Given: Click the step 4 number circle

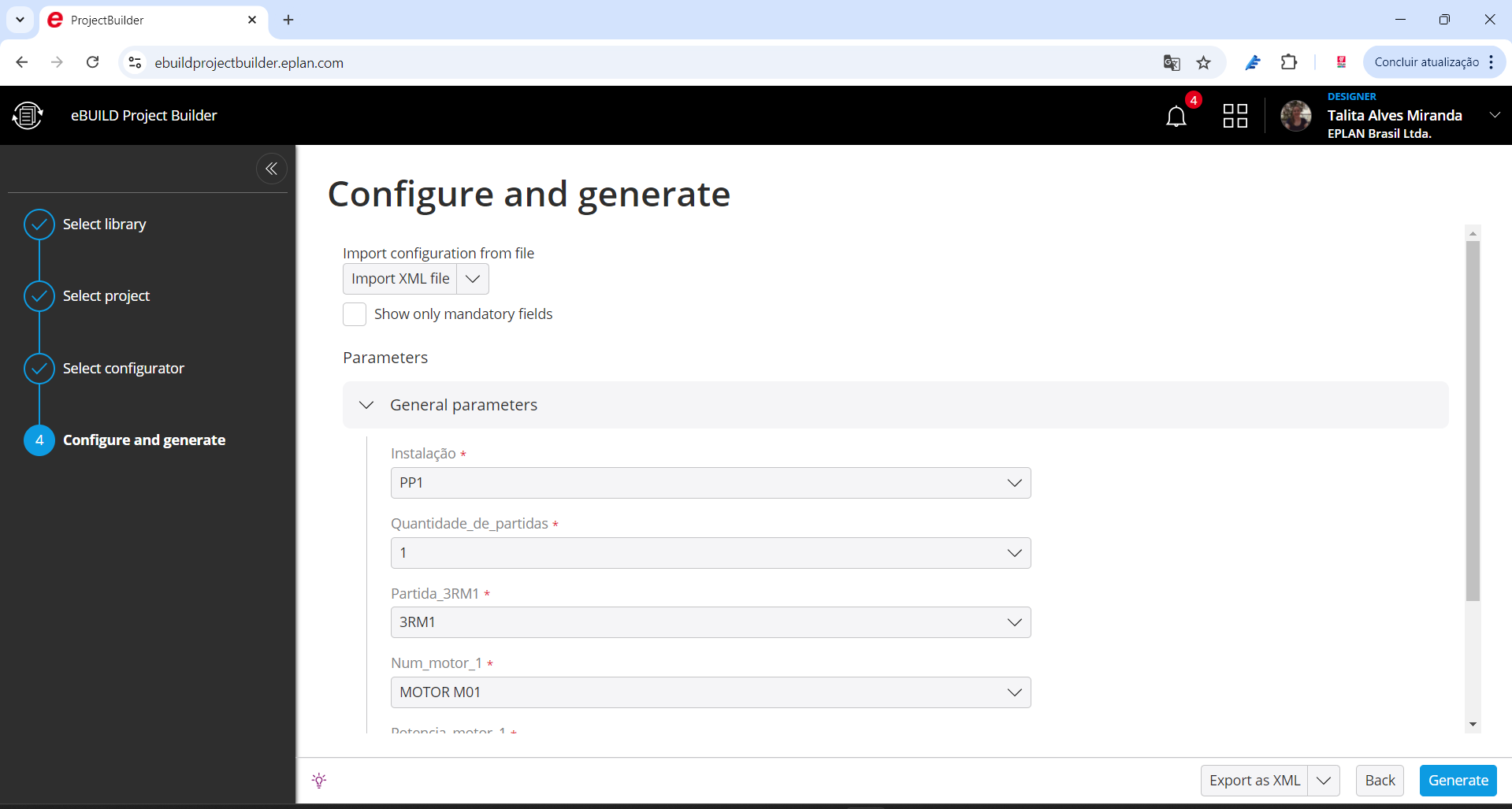Looking at the screenshot, I should (39, 440).
